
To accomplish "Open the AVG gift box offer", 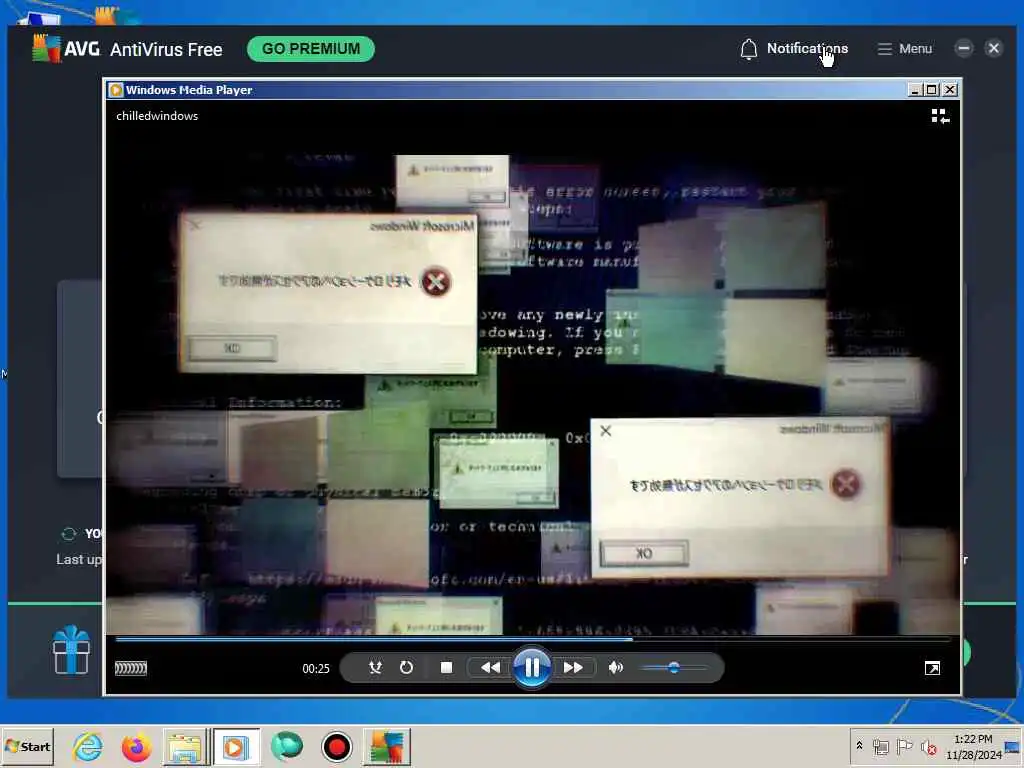I will (x=71, y=650).
